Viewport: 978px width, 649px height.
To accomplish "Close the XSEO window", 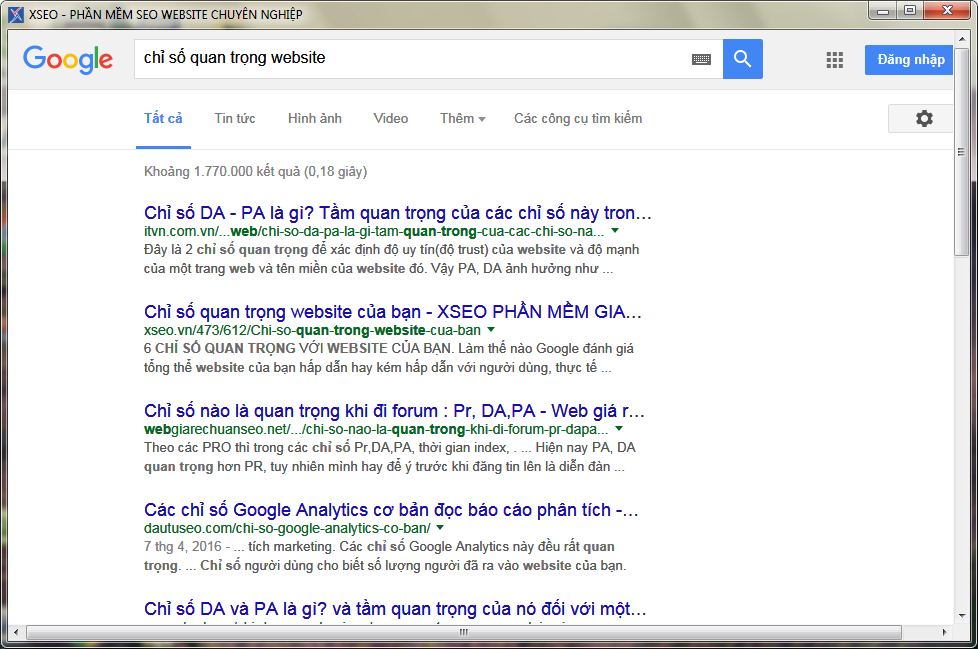I will 947,11.
